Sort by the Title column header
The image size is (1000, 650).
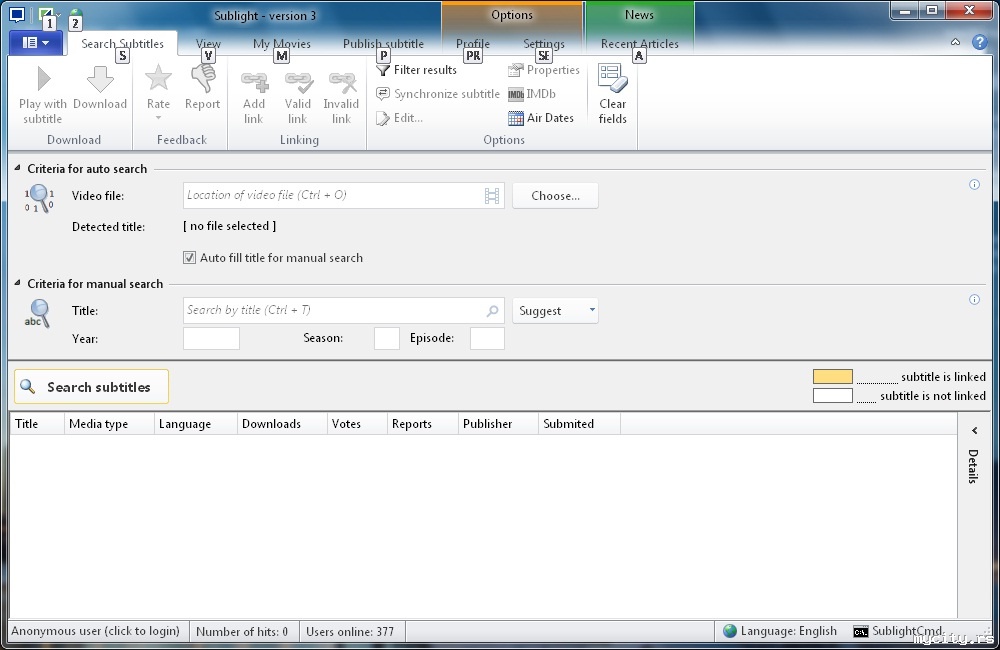tap(37, 424)
